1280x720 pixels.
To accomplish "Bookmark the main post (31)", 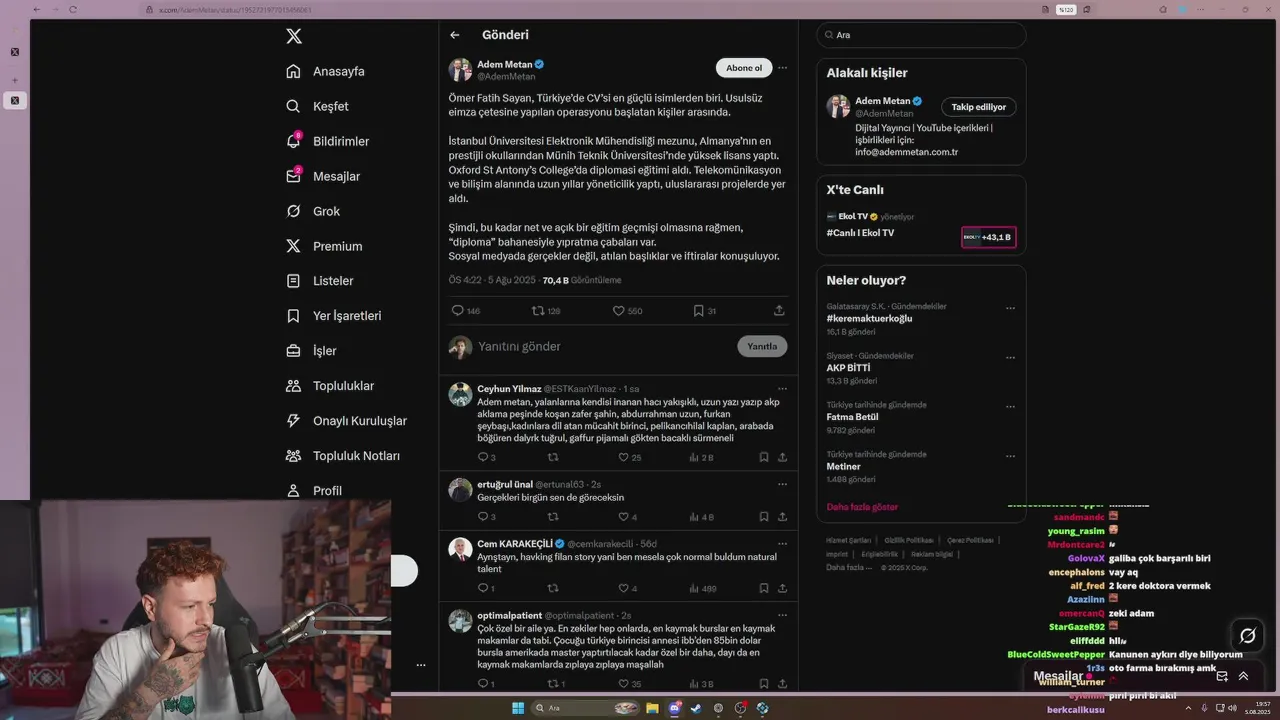I will tap(705, 311).
